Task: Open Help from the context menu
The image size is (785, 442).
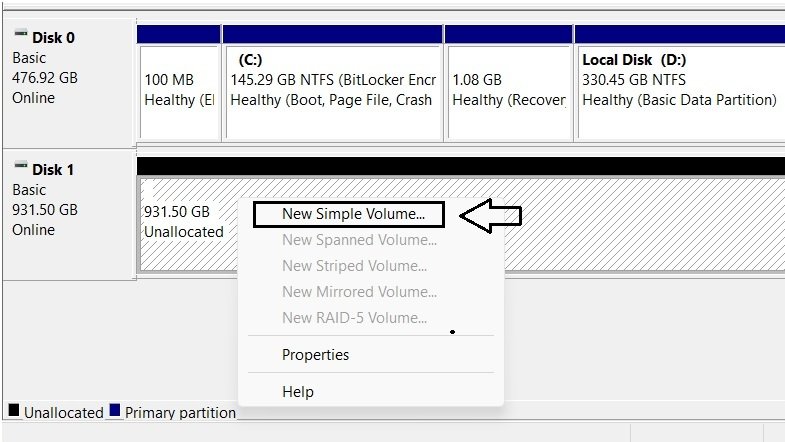Action: (x=298, y=391)
